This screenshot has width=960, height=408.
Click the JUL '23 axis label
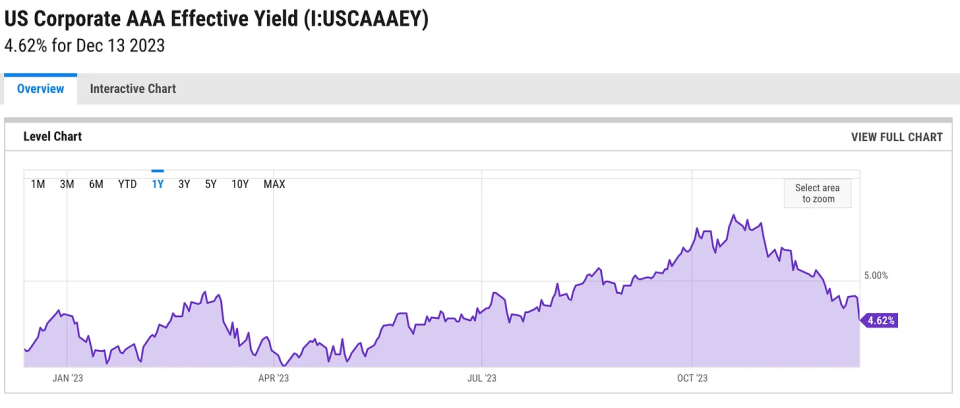[x=482, y=379]
